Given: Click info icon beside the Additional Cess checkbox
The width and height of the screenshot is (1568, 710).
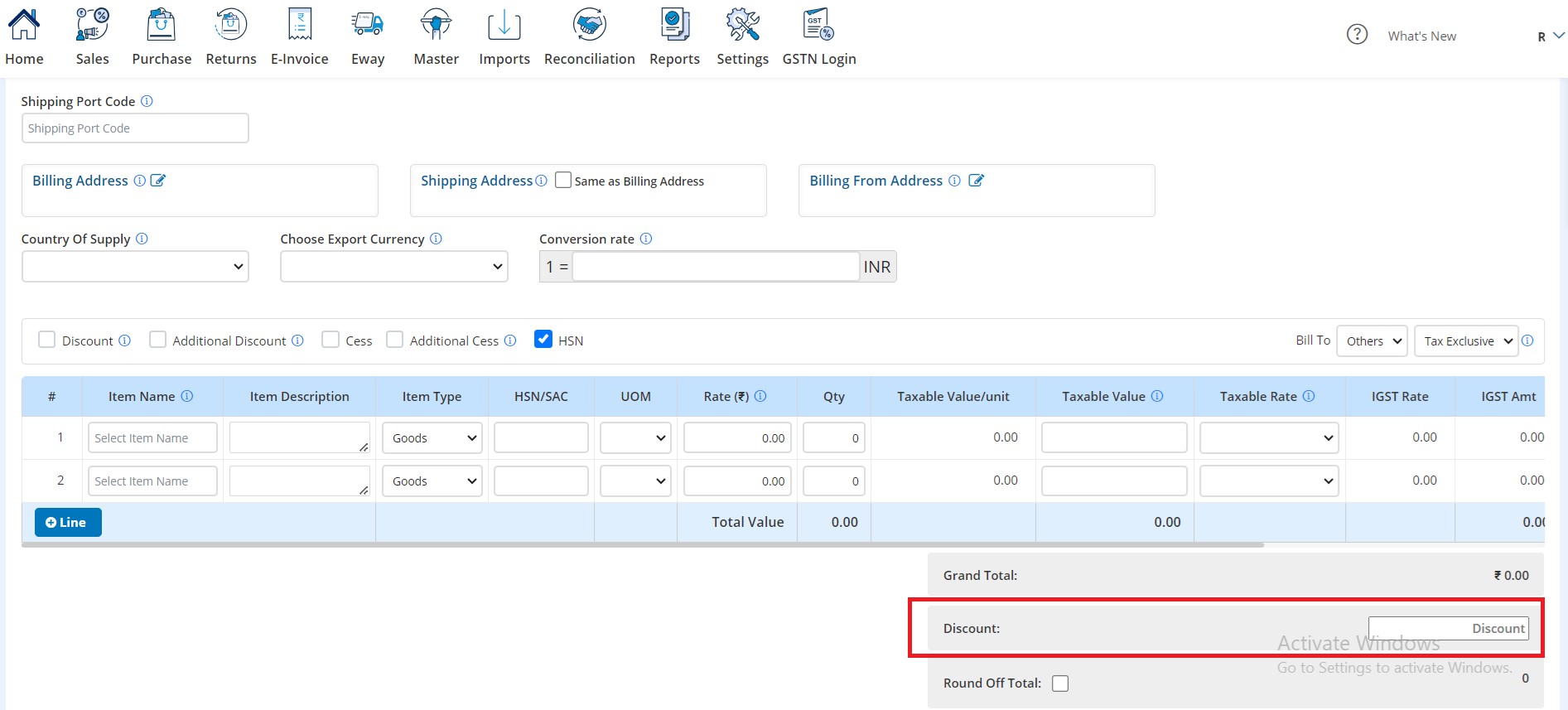Looking at the screenshot, I should click(510, 341).
